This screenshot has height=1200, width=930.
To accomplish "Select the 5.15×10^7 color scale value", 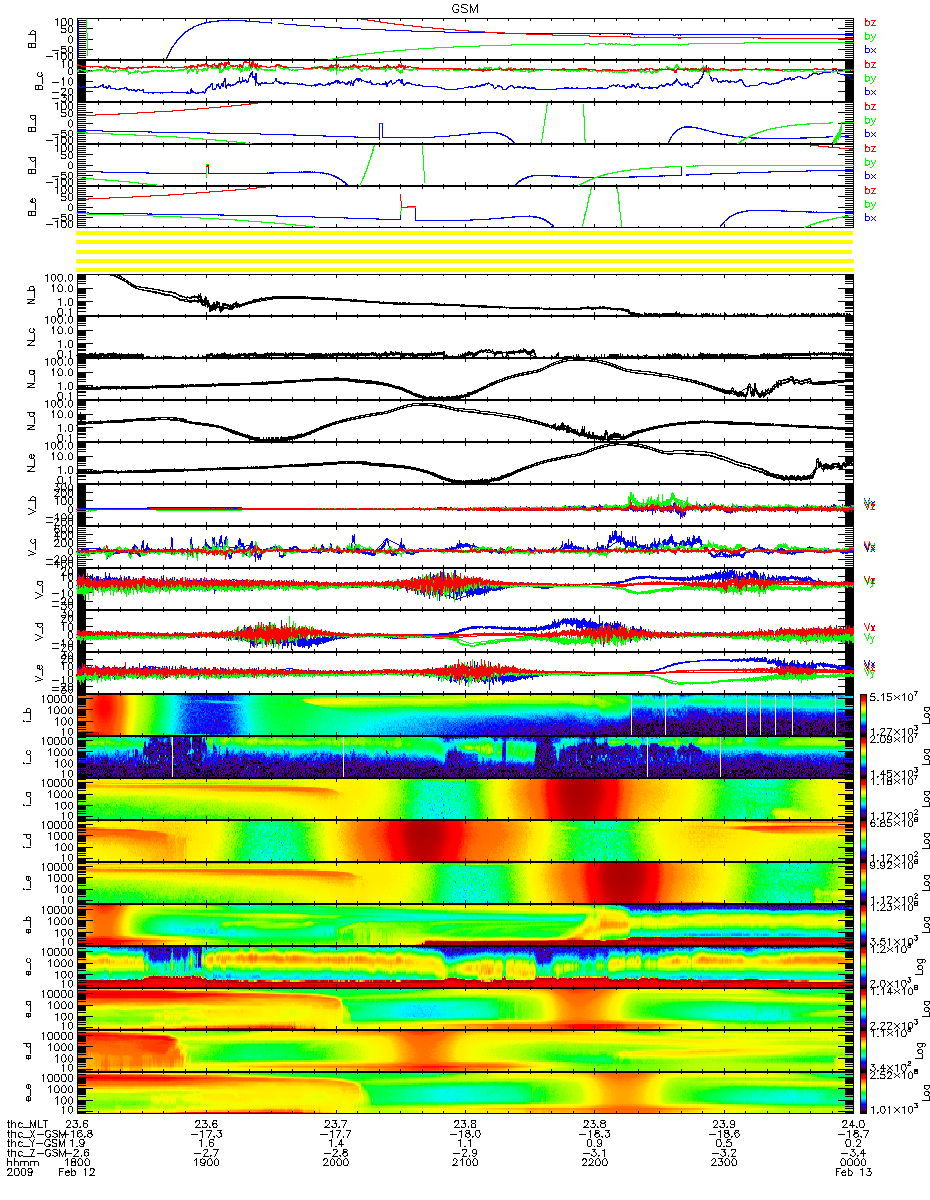I will 893,696.
